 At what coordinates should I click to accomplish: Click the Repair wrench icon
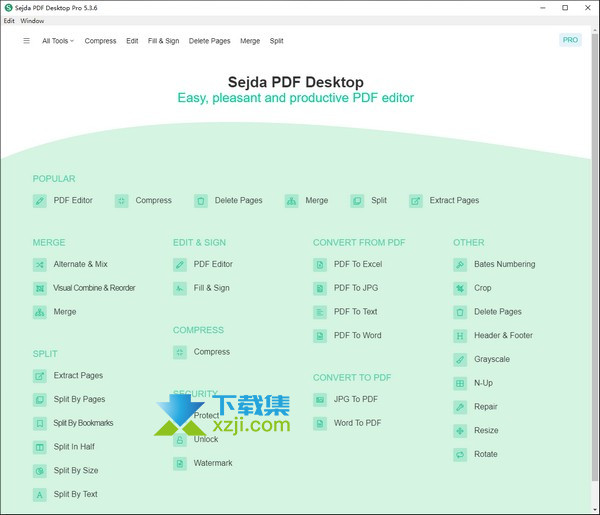pos(460,407)
